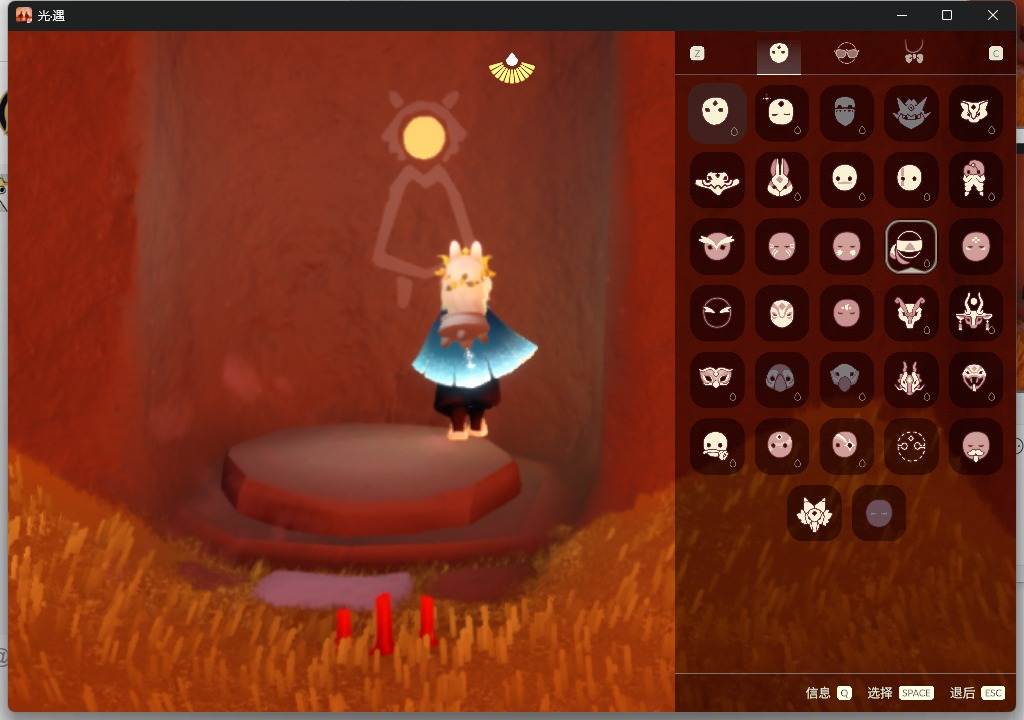Image resolution: width=1024 pixels, height=720 pixels.
Task: Select the dark mask with angry white eyes
Action: tap(716, 313)
